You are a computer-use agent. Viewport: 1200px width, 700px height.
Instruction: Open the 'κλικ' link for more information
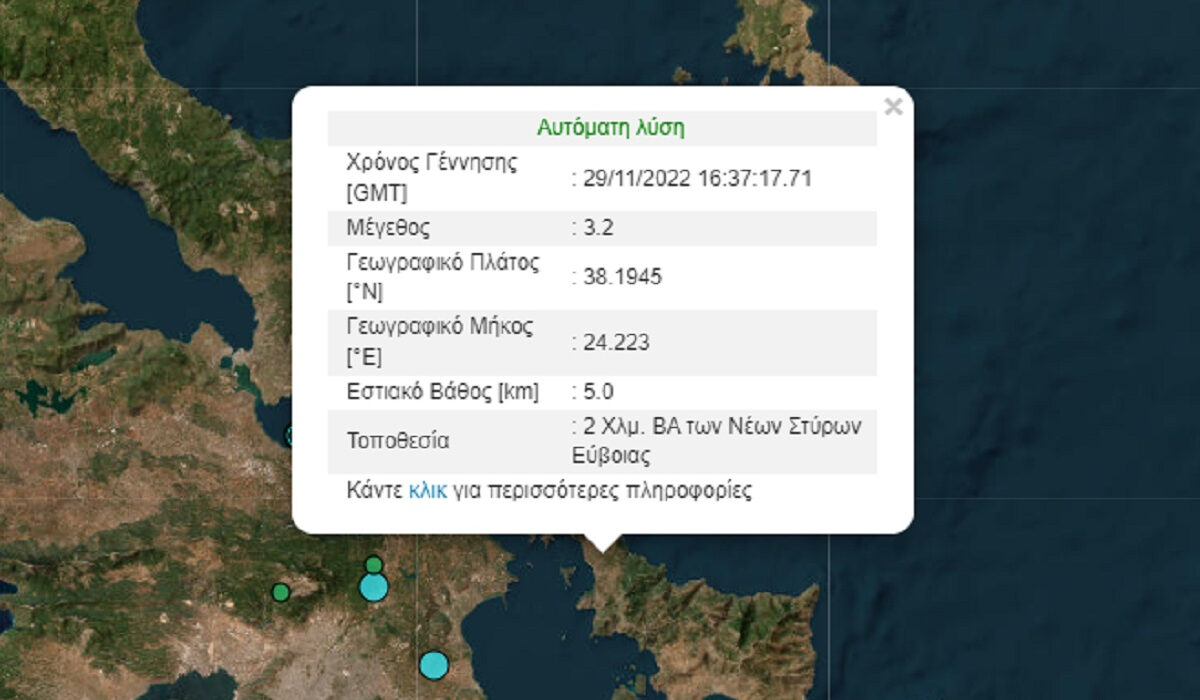[428, 491]
